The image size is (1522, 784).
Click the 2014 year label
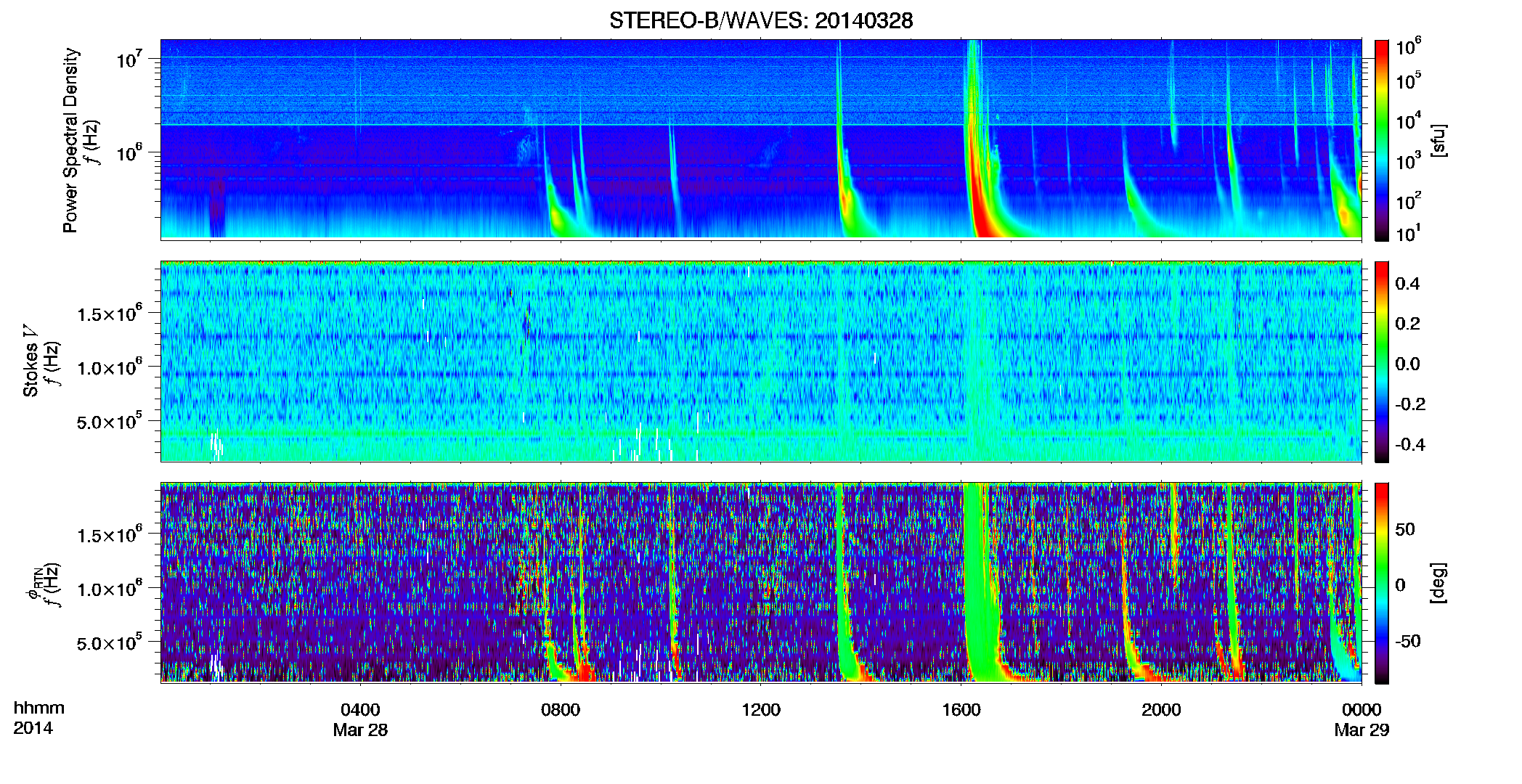(33, 728)
